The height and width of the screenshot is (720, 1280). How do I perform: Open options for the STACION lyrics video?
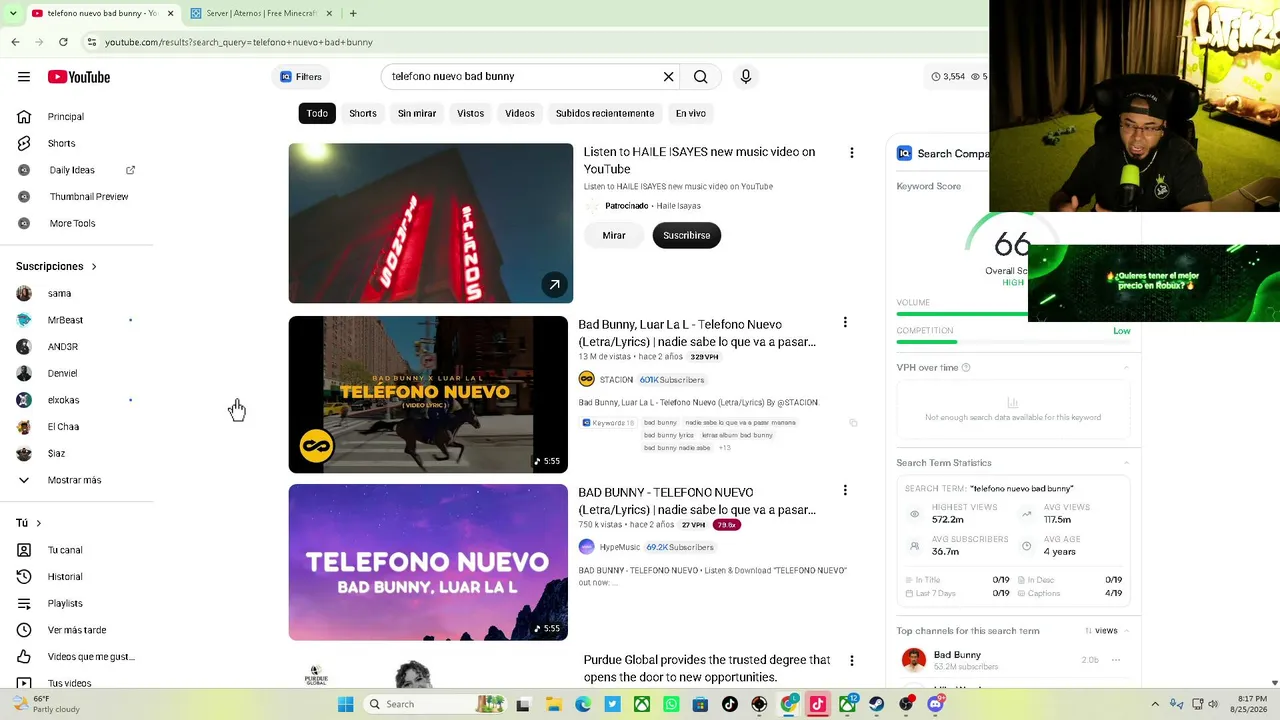point(845,322)
